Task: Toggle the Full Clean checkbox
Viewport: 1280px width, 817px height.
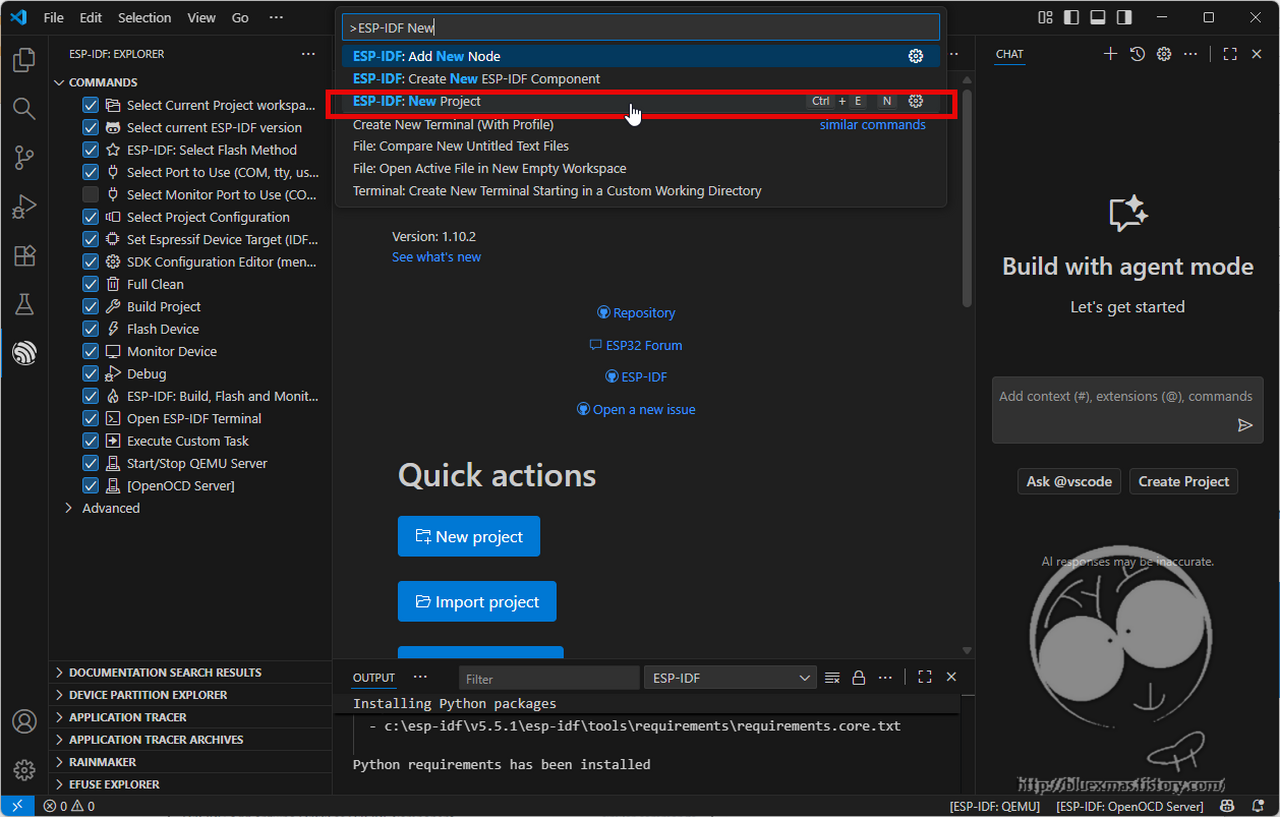Action: (x=90, y=284)
